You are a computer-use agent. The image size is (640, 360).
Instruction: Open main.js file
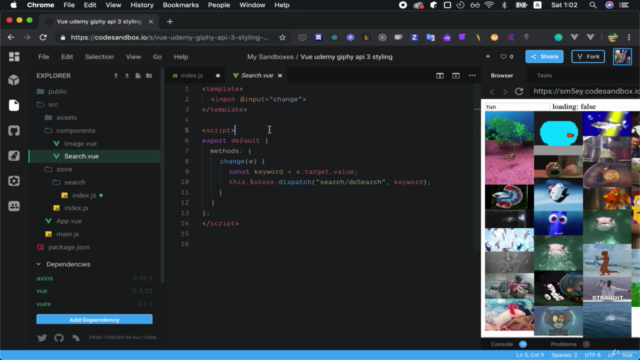[67, 234]
